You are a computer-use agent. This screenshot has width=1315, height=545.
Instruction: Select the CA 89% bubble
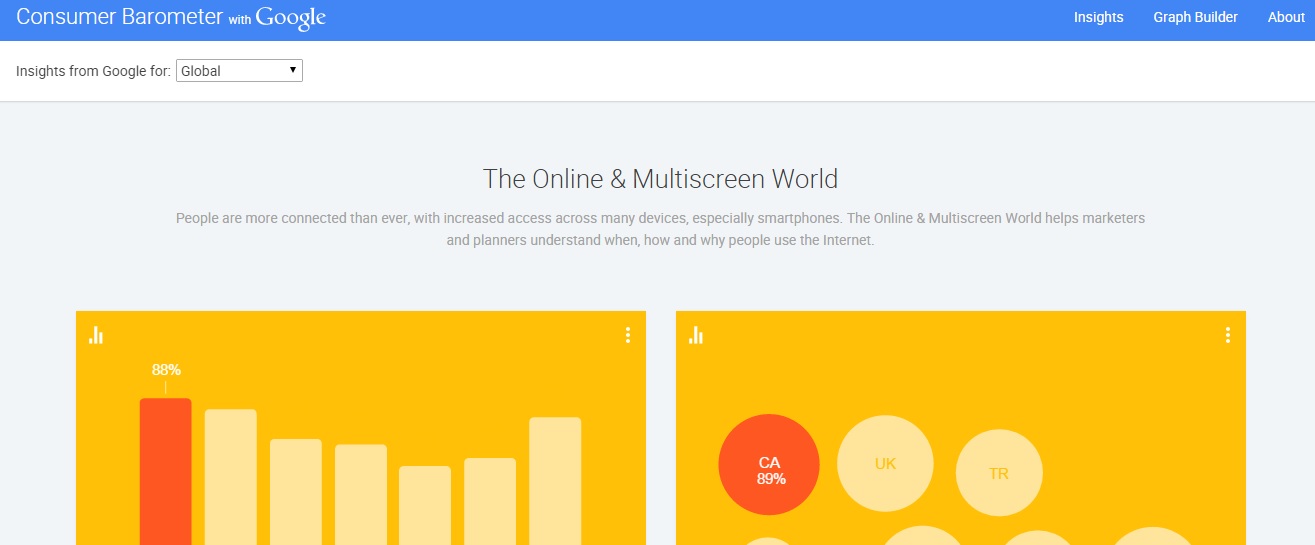(769, 465)
